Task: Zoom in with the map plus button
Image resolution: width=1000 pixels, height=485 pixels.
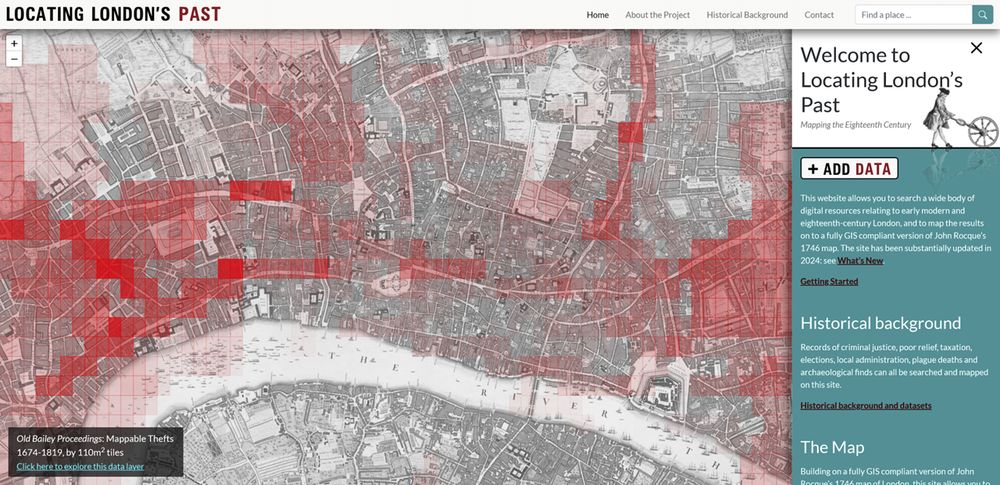Action: tap(14, 43)
